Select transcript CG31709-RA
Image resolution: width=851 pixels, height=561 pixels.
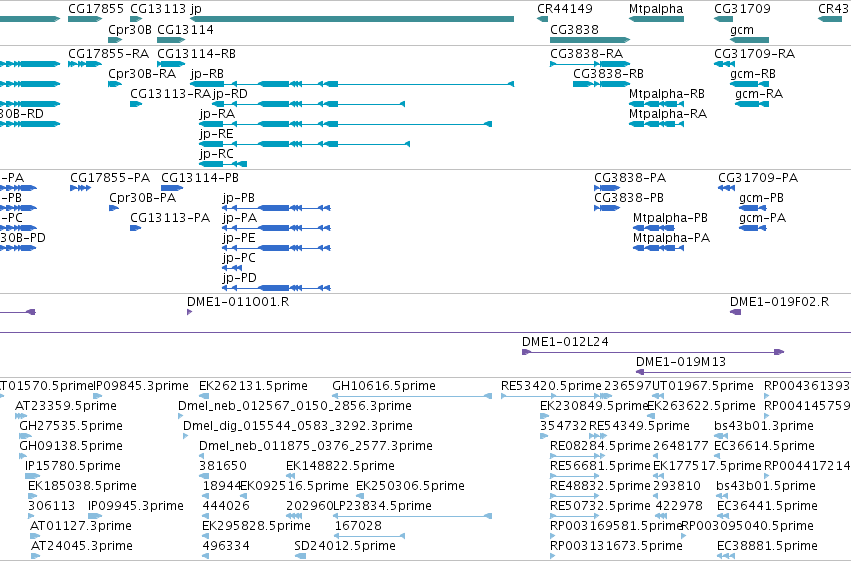(x=725, y=64)
